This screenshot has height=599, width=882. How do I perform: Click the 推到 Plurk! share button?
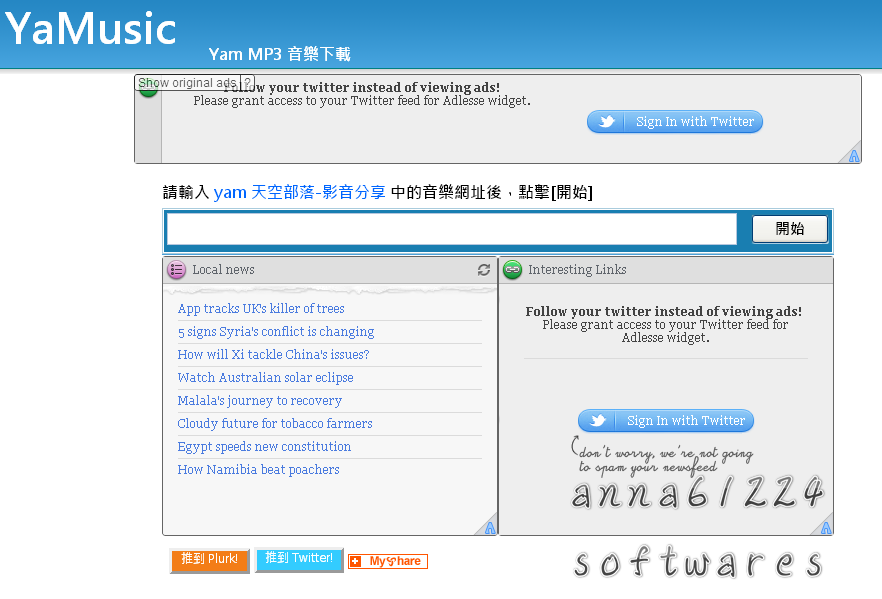(210, 560)
